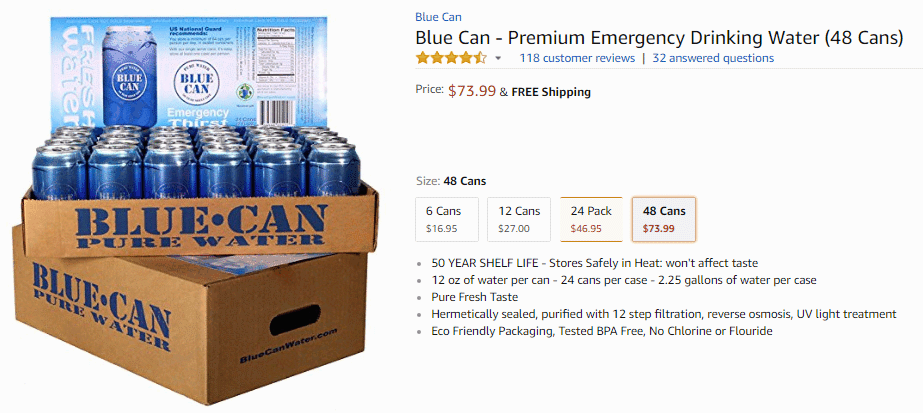This screenshot has width=923, height=413.
Task: Click the star rating icons
Action: (x=451, y=58)
